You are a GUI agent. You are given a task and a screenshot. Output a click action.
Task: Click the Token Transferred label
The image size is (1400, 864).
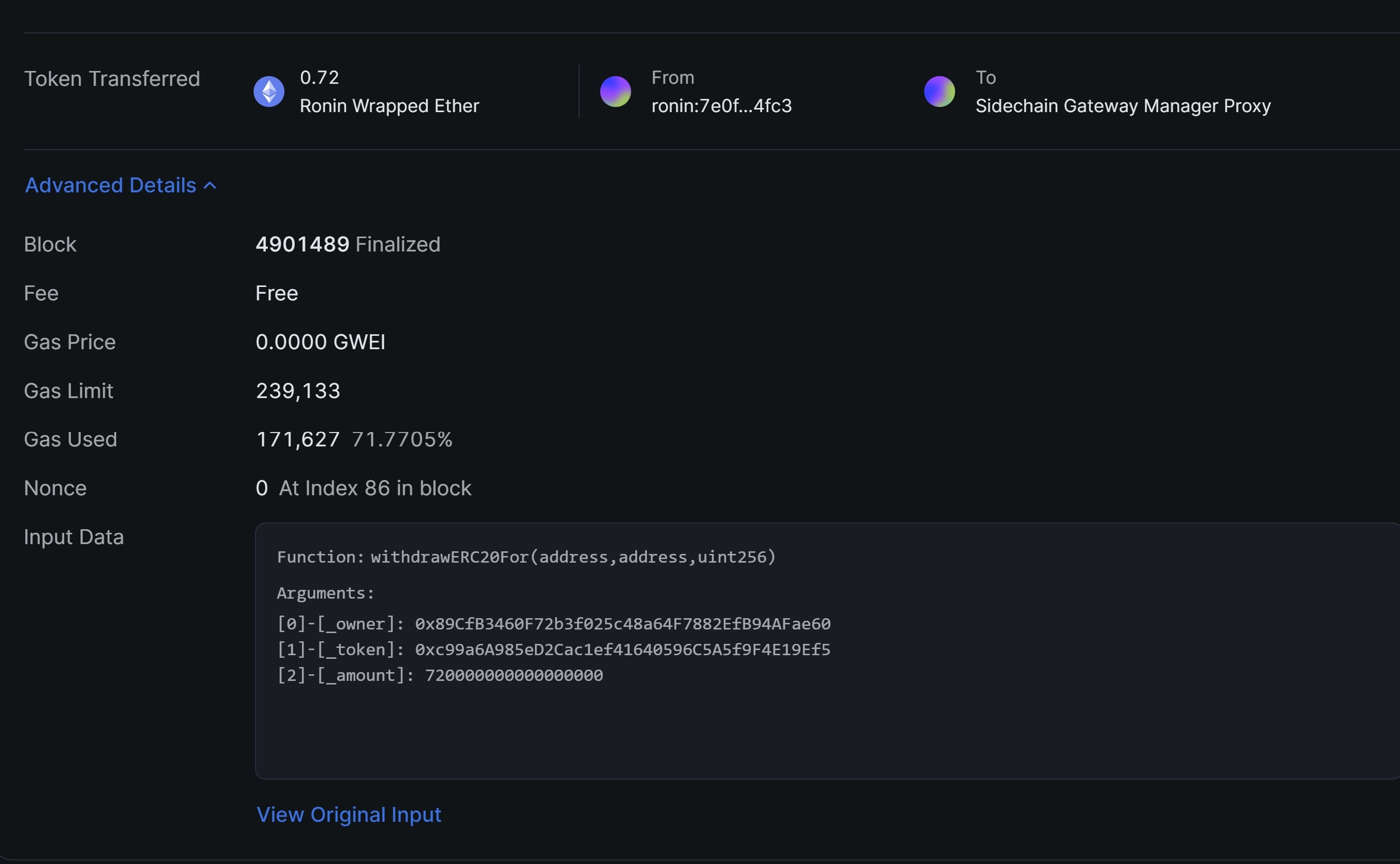coord(112,79)
